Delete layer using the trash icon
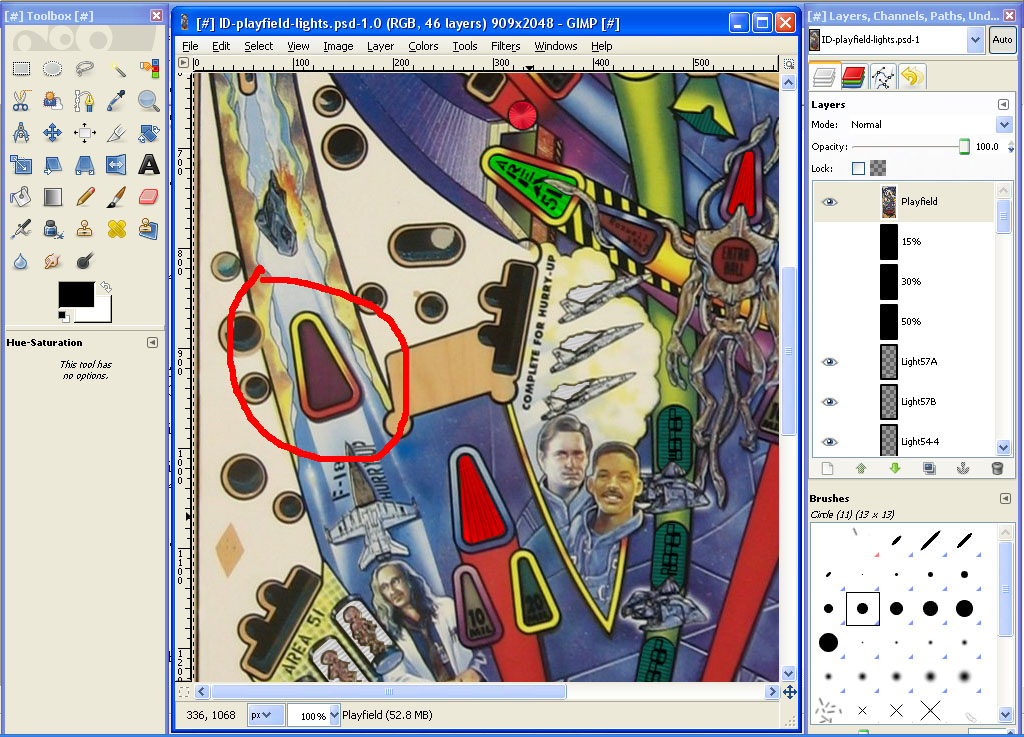Image resolution: width=1024 pixels, height=737 pixels. click(x=996, y=468)
